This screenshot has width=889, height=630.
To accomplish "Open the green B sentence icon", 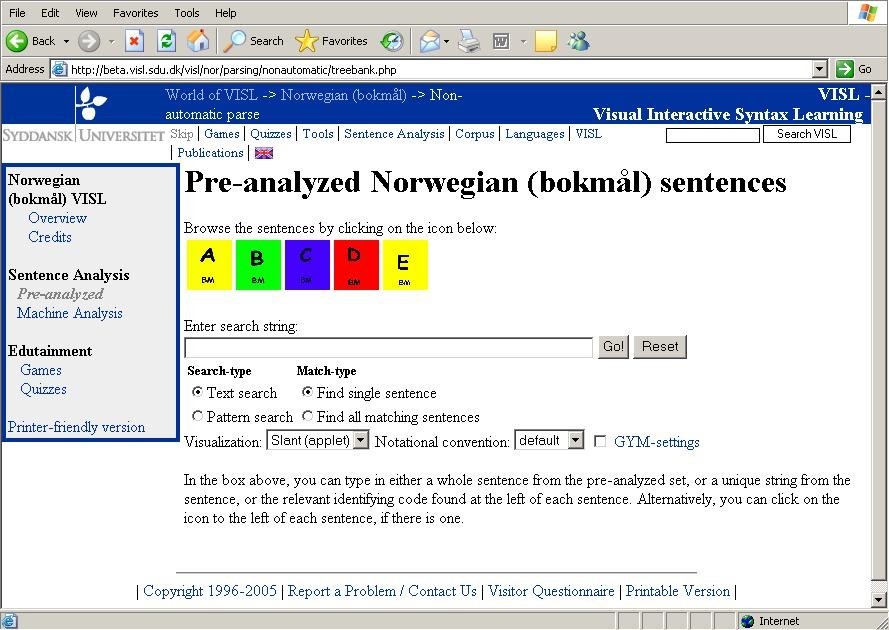I will 257,265.
